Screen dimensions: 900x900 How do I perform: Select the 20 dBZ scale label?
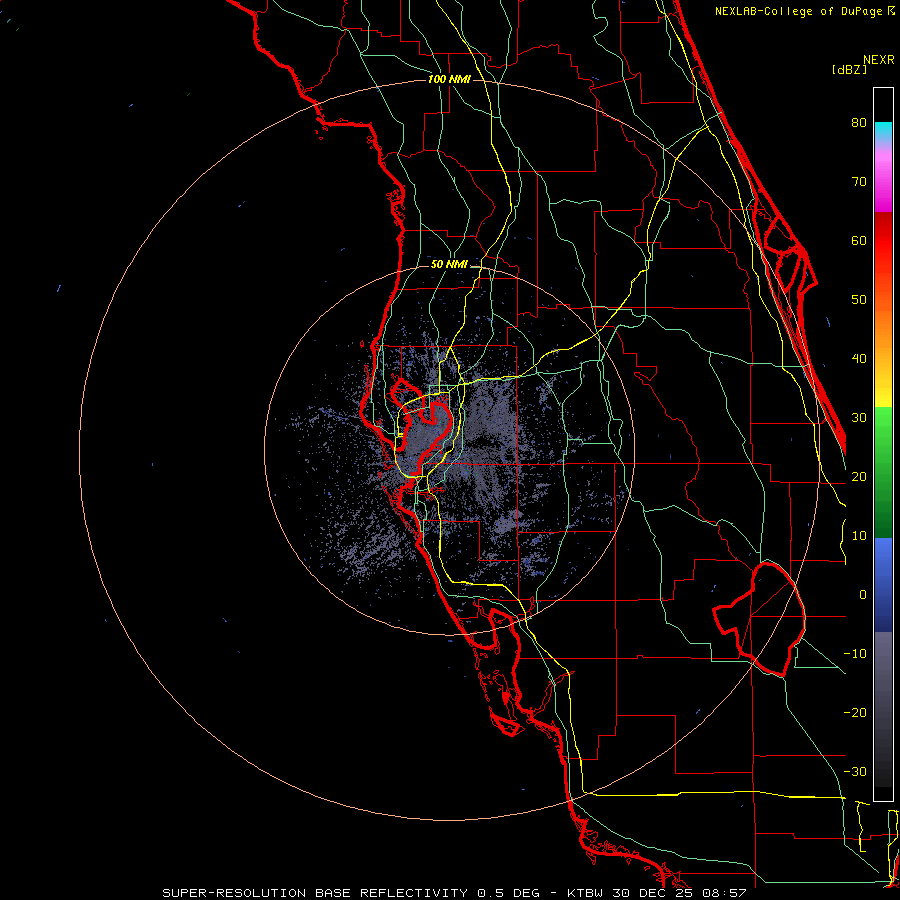click(859, 476)
